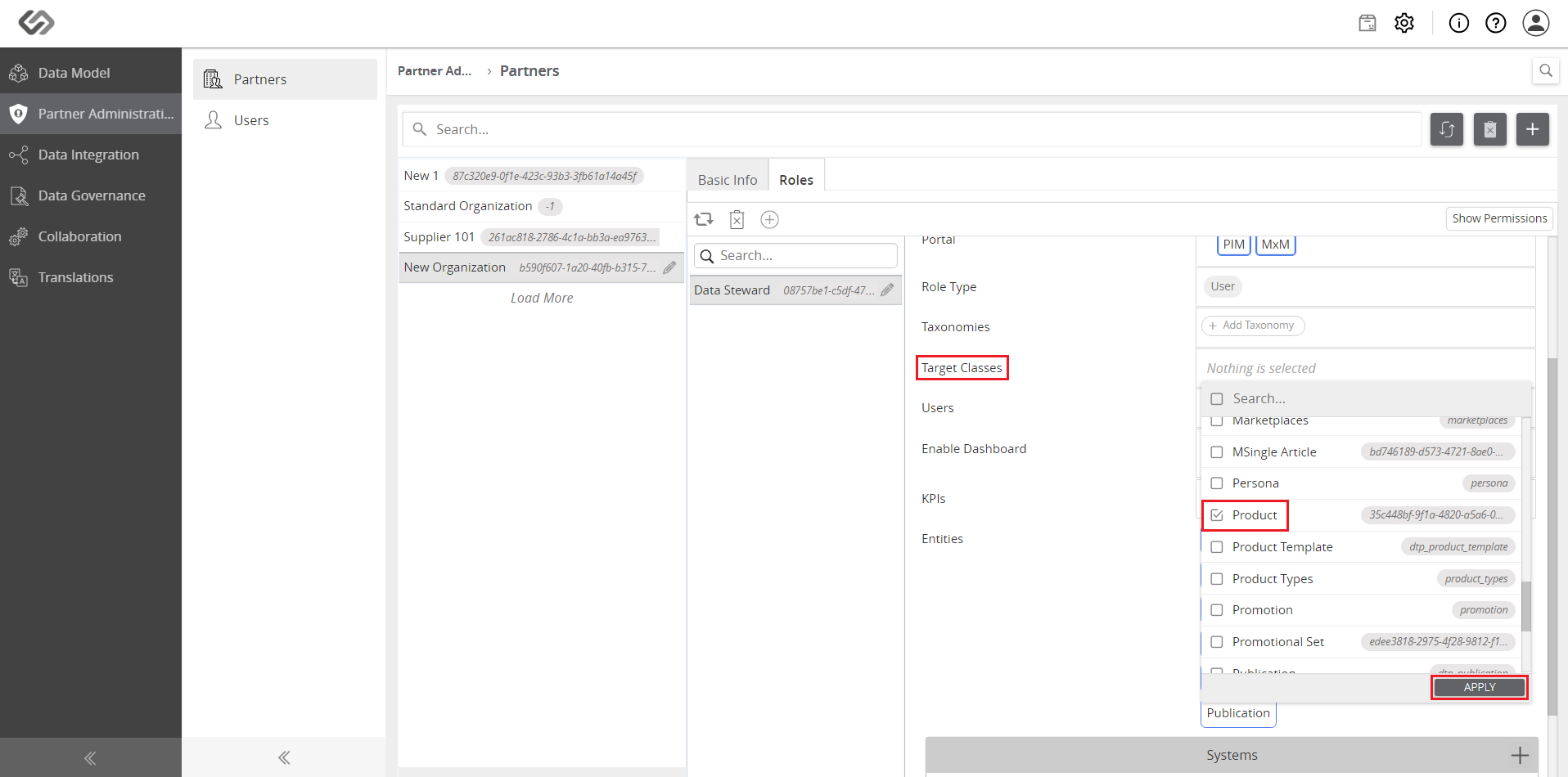Click the roles Search field

click(x=795, y=256)
